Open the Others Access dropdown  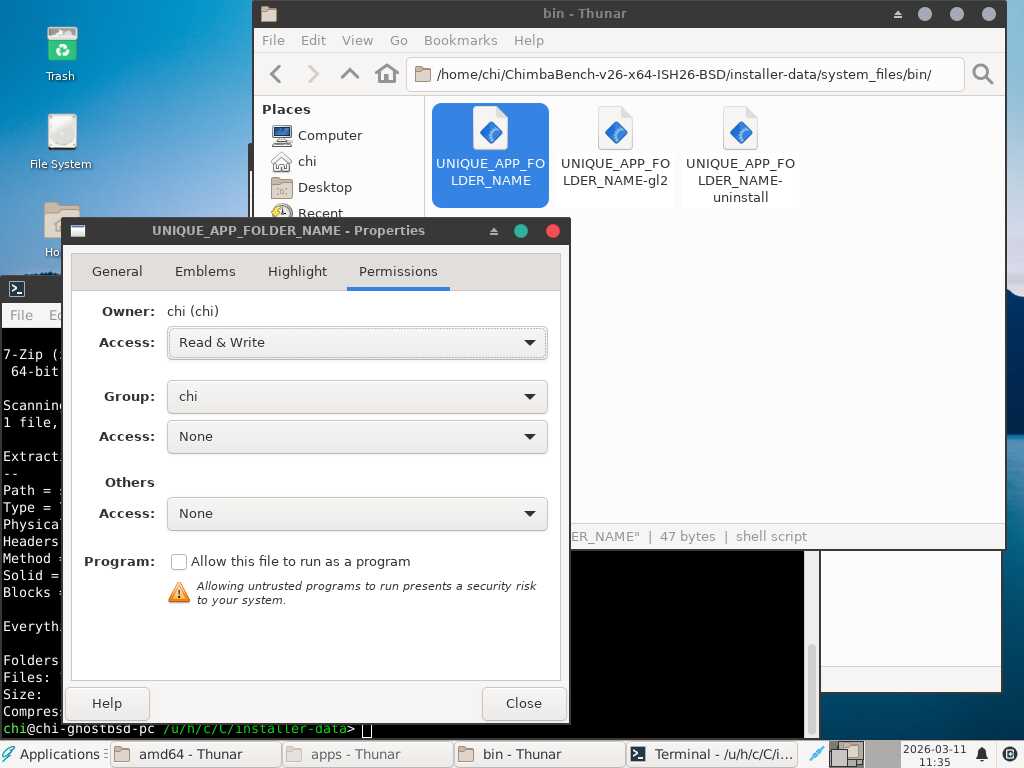click(357, 514)
